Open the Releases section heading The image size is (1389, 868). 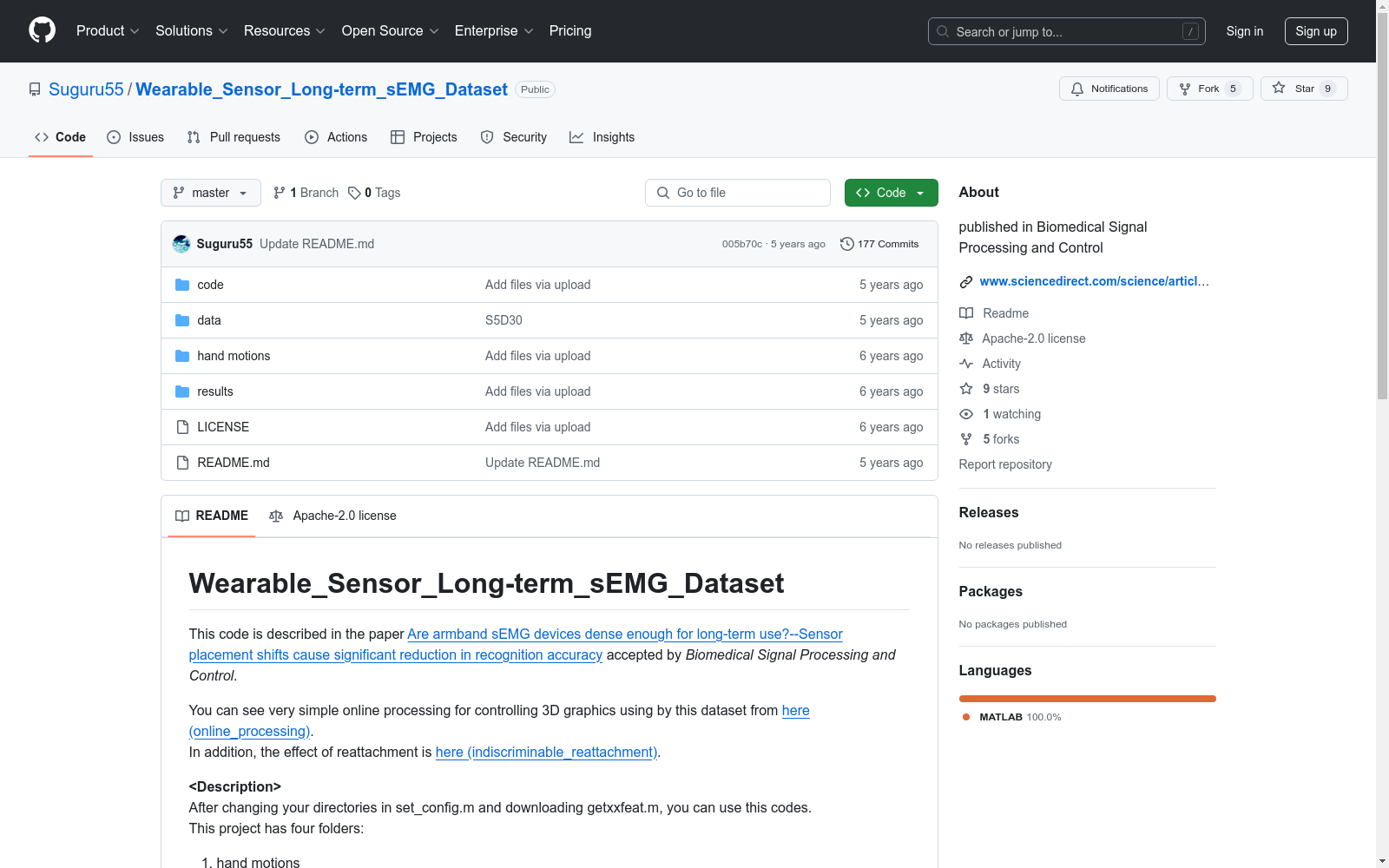989,513
